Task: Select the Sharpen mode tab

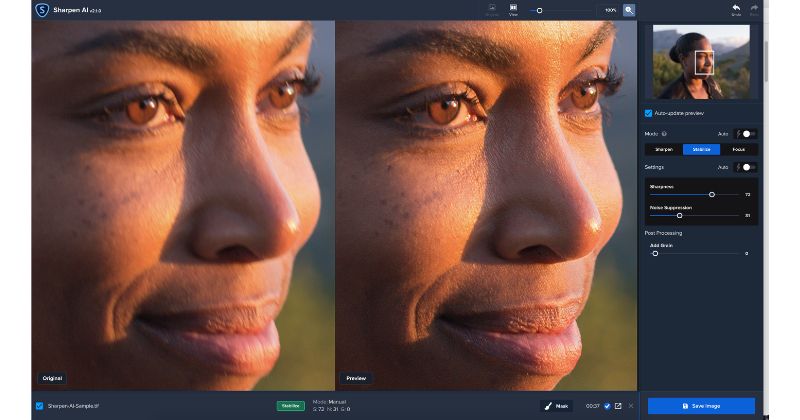Action: 664,150
